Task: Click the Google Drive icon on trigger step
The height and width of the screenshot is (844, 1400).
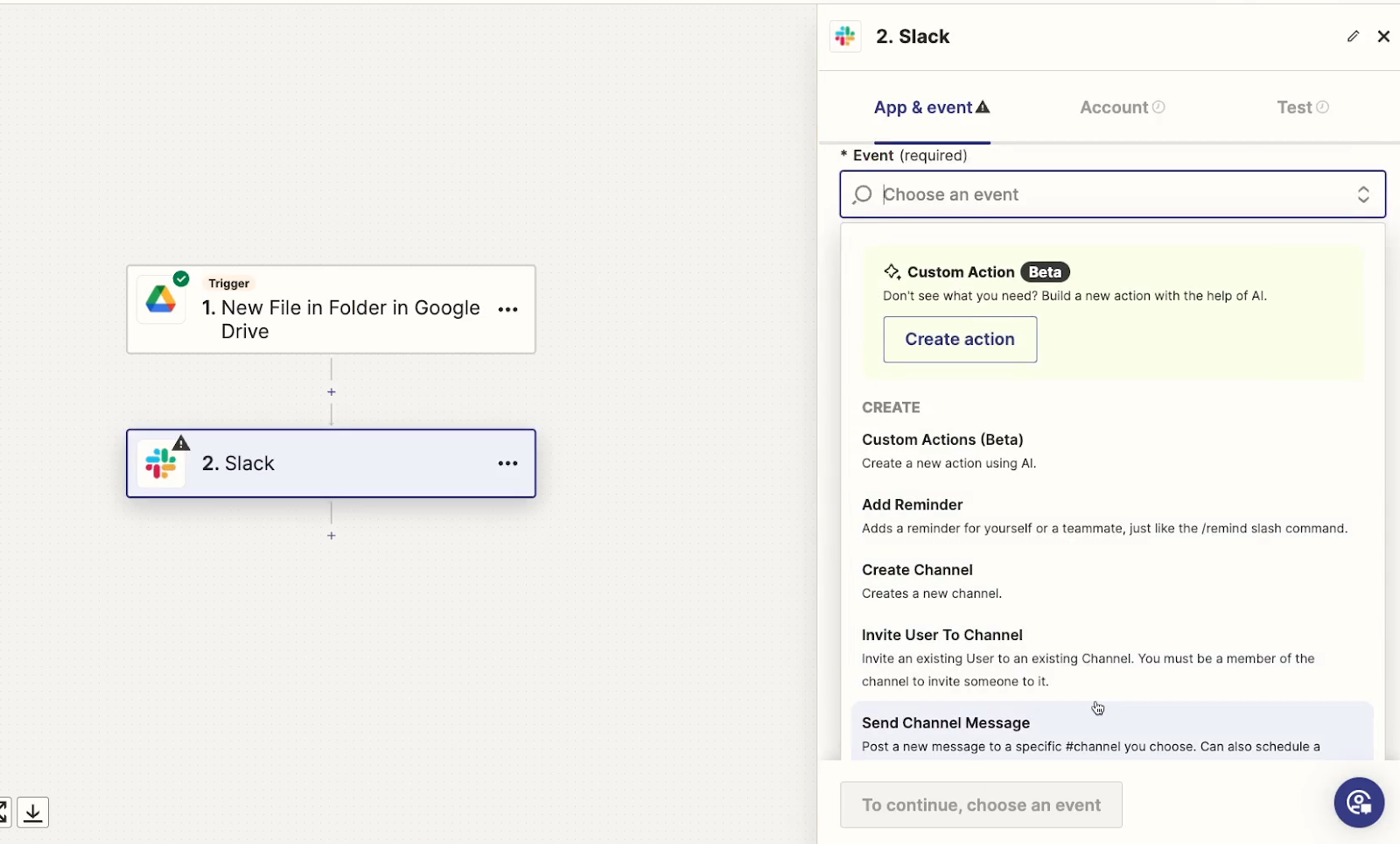Action: (x=161, y=299)
